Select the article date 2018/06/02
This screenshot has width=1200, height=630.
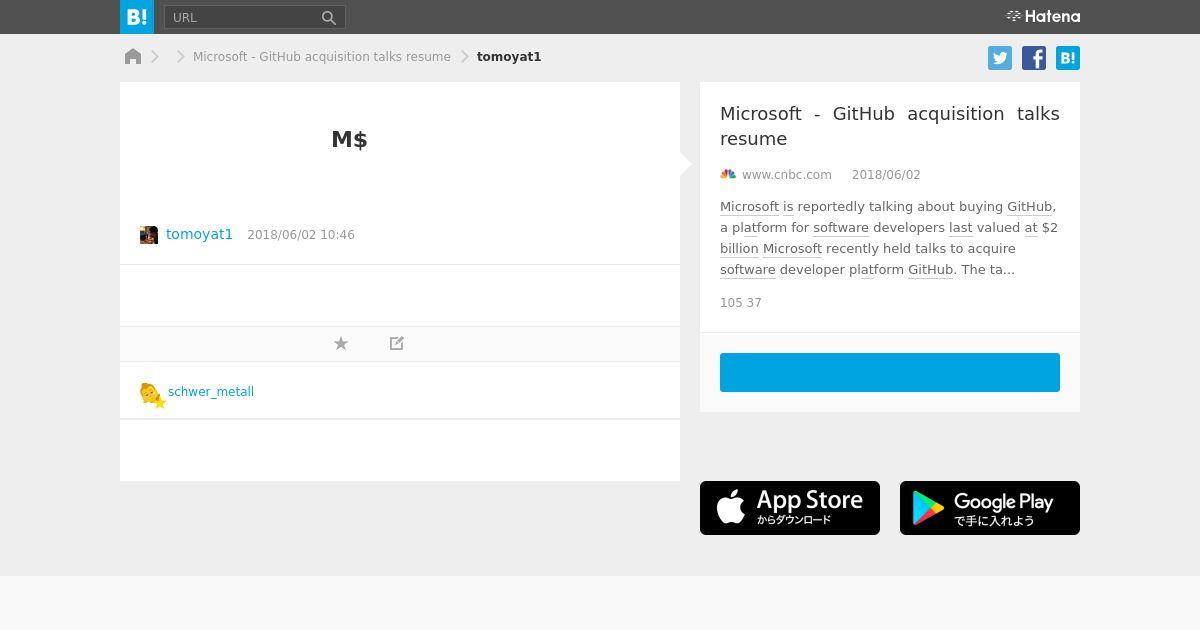[886, 175]
